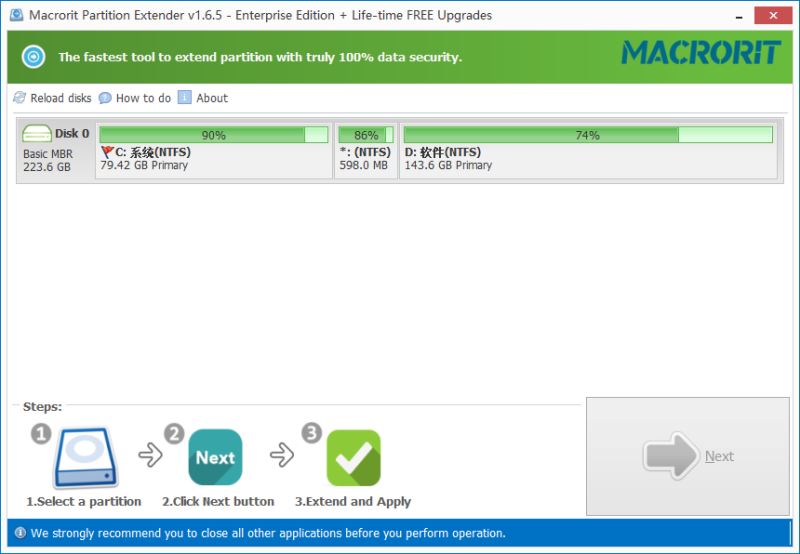Click the 1.Select a partition caption
This screenshot has height=554, width=800.
[x=84, y=501]
